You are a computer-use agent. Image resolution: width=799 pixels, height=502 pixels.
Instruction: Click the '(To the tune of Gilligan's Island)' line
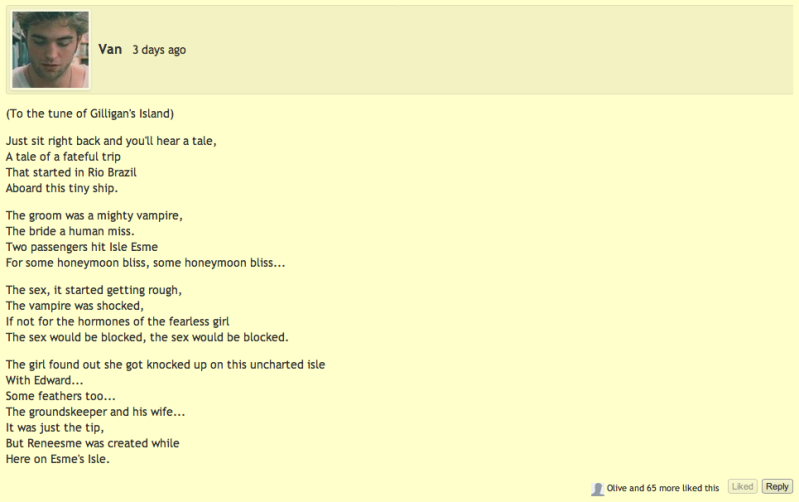[x=90, y=114]
